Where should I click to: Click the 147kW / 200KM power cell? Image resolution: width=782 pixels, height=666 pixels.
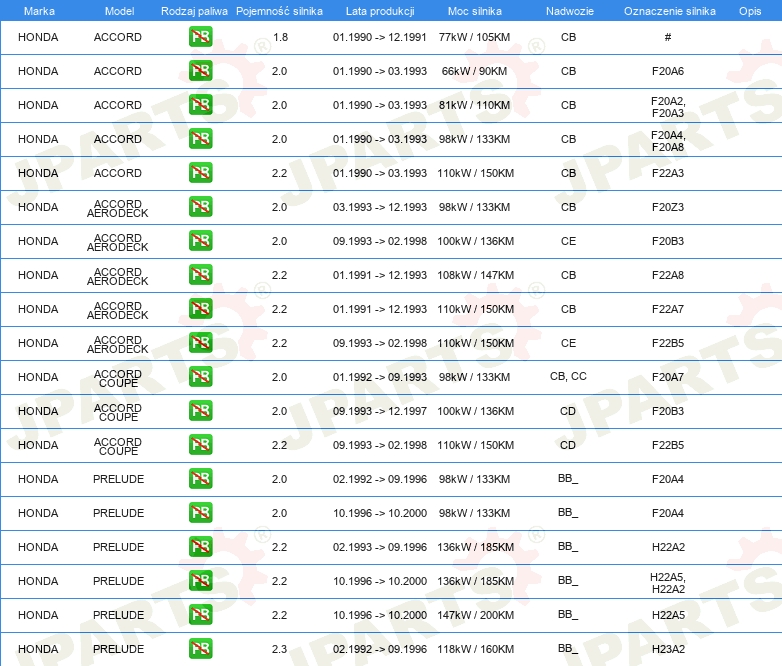tap(475, 614)
